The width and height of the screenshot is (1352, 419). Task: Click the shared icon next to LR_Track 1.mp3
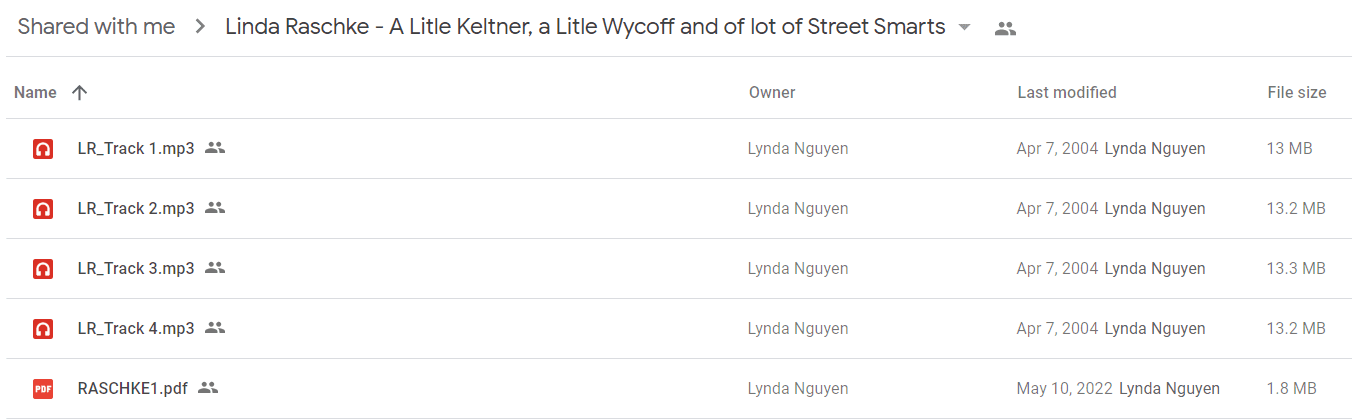215,148
